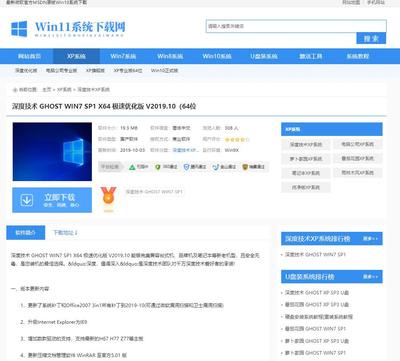Open the U盘装系统 nav tab
The width and height of the screenshot is (400, 361).
click(264, 56)
